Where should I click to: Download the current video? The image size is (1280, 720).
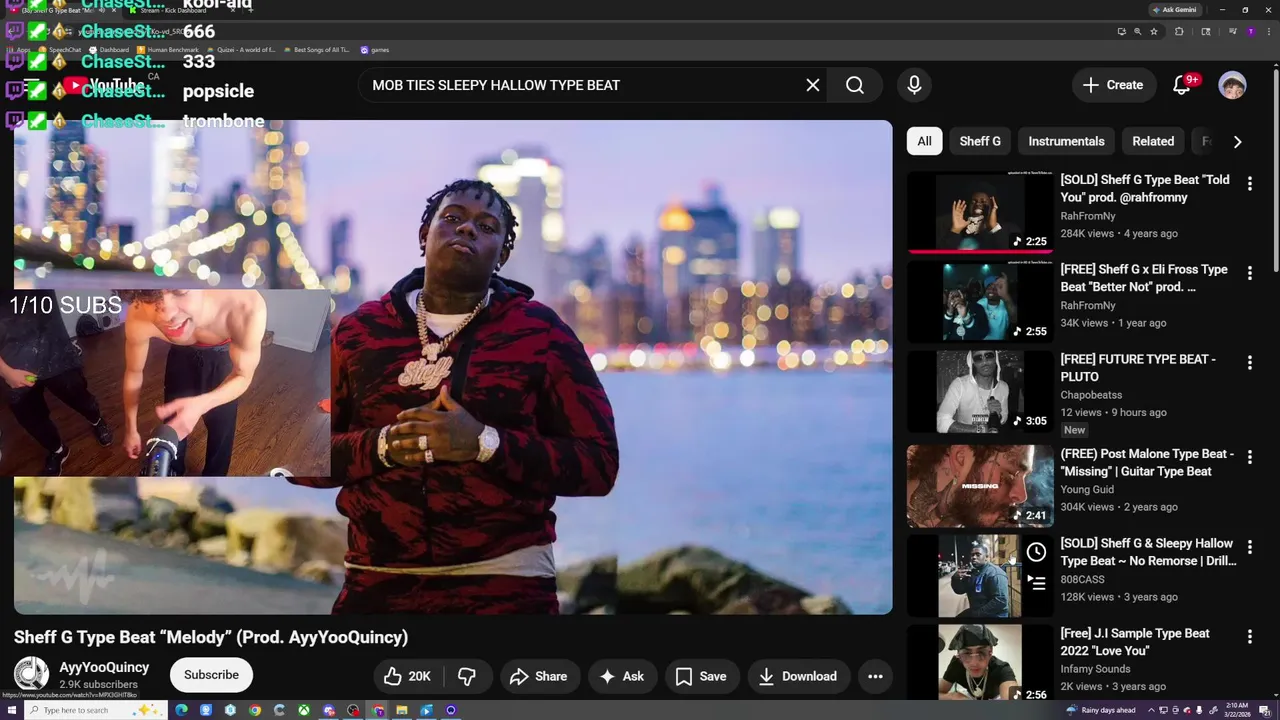798,676
